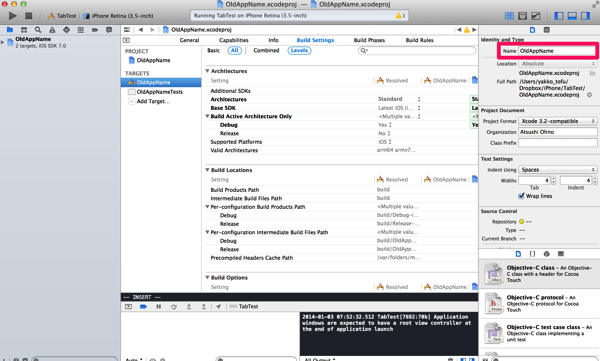Screen dimensions: 600x361
Task: Run the app with the Play button
Action: (x=13, y=16)
